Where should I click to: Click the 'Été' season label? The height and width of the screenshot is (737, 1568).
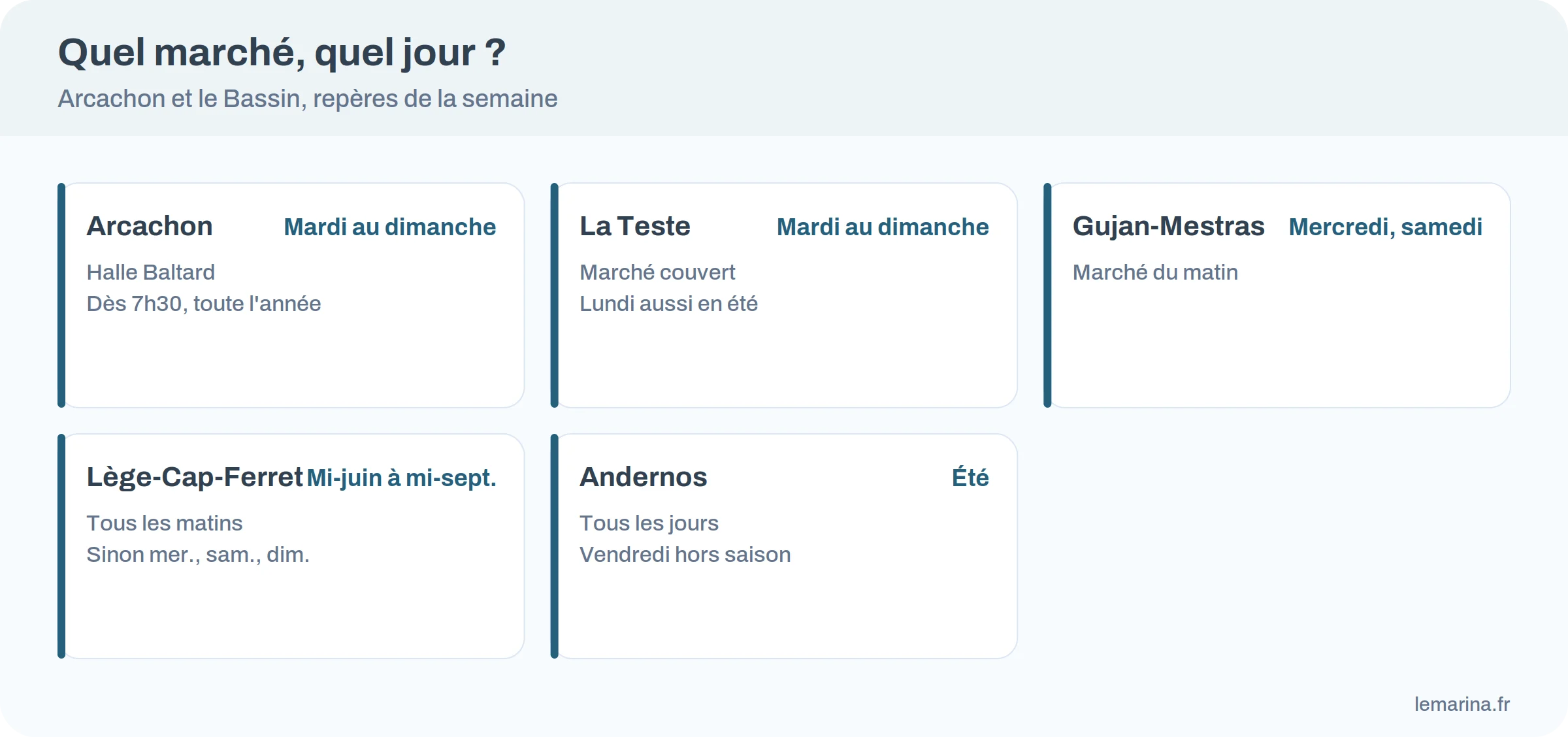970,478
